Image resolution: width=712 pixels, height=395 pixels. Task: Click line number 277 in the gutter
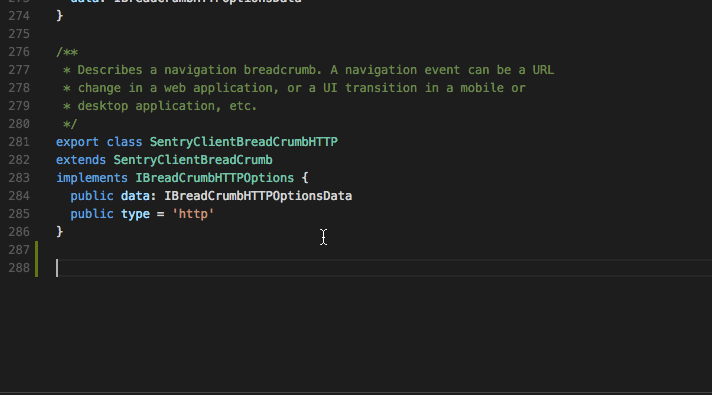click(x=19, y=70)
